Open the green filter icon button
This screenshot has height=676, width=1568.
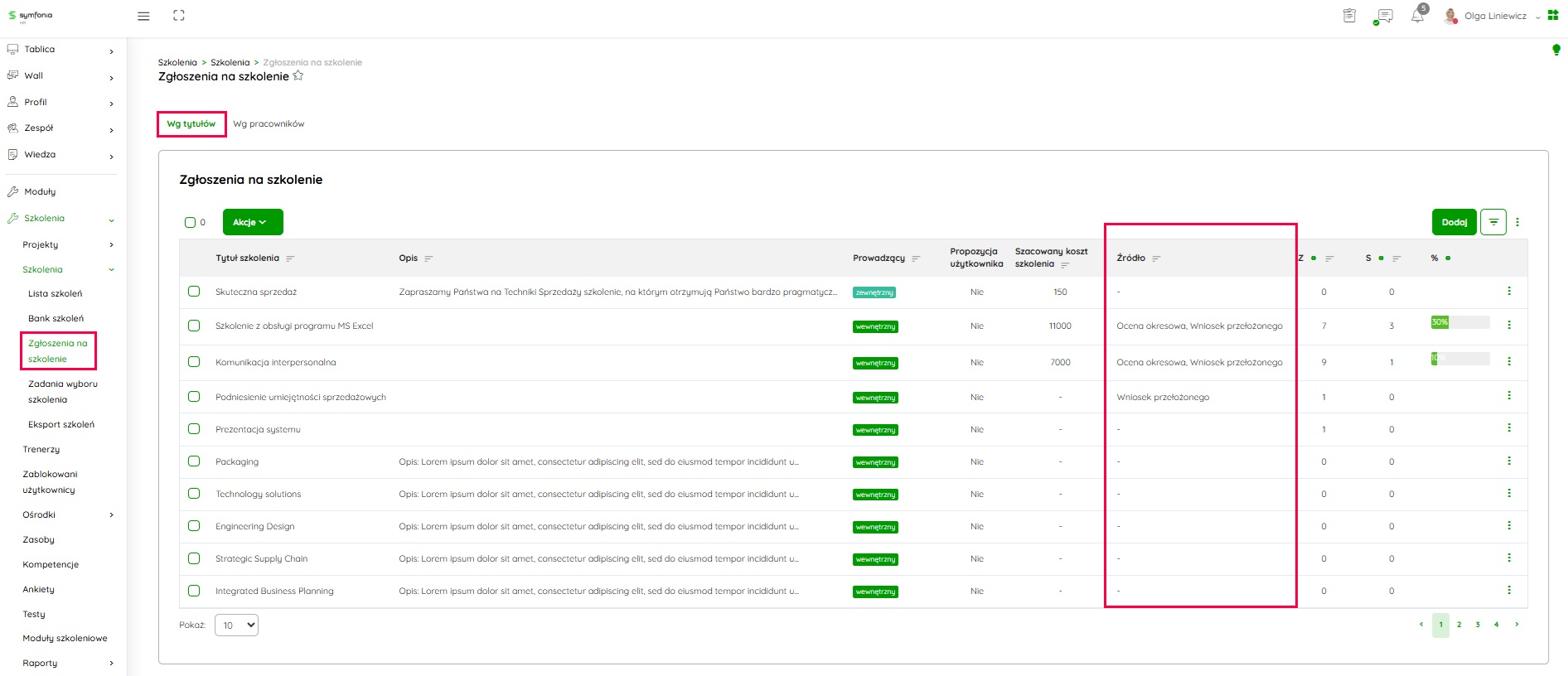click(x=1493, y=222)
